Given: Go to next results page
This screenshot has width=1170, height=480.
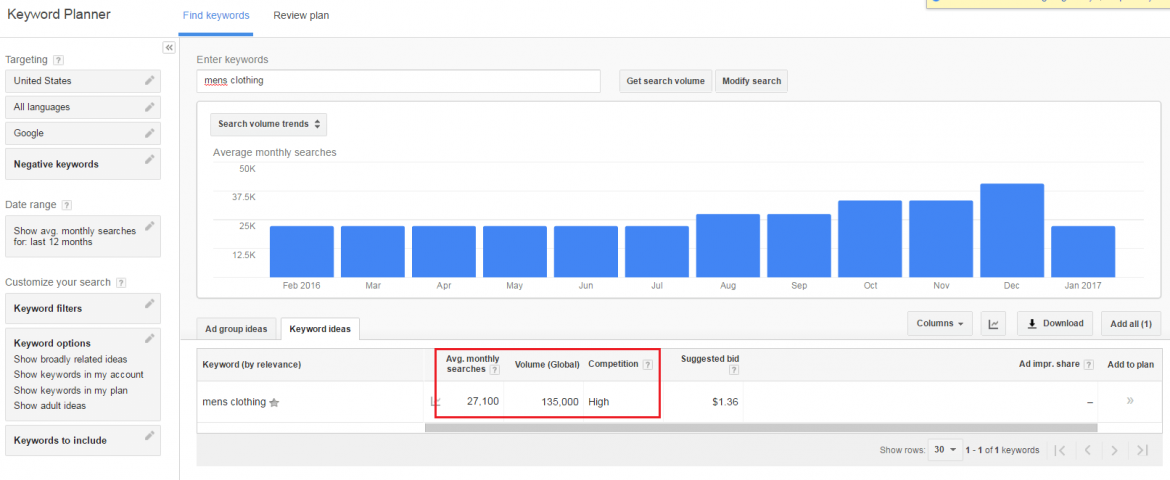Looking at the screenshot, I should [x=1114, y=450].
